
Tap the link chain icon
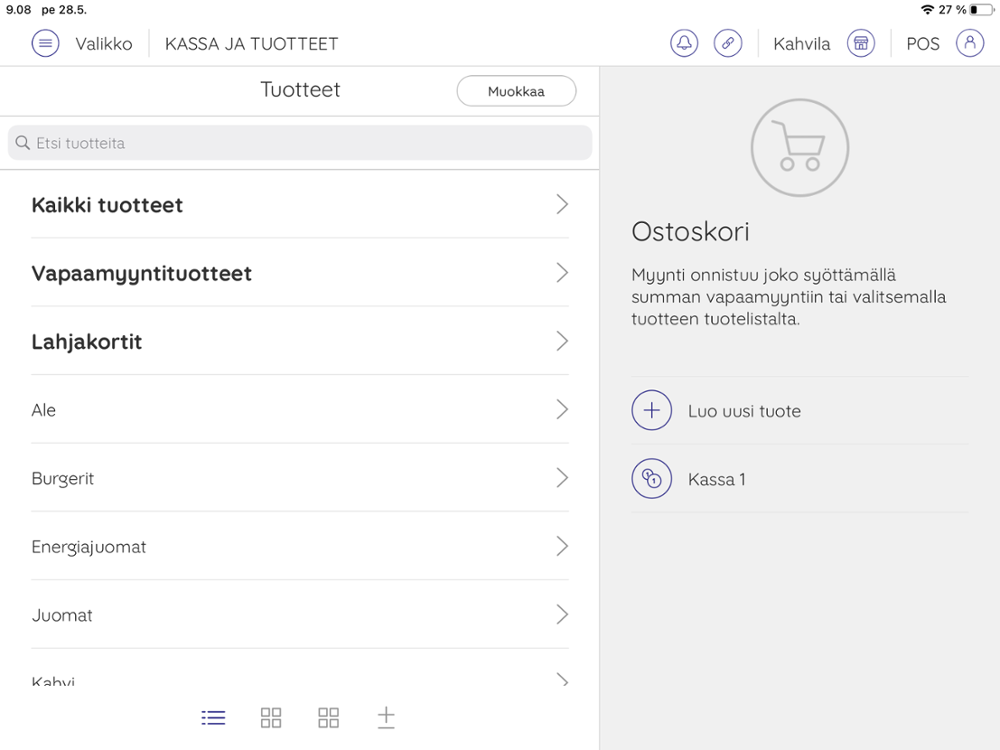pos(728,44)
